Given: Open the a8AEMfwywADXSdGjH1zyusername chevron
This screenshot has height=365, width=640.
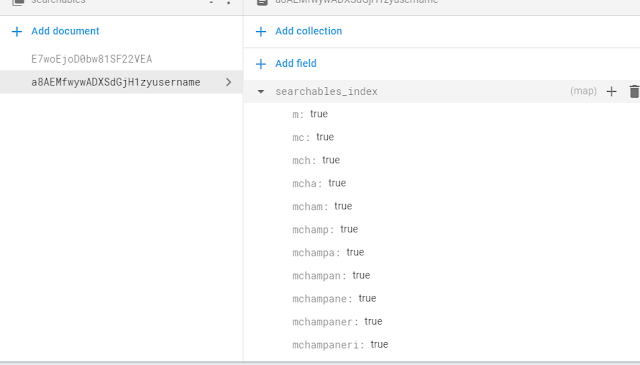Looking at the screenshot, I should coord(229,82).
